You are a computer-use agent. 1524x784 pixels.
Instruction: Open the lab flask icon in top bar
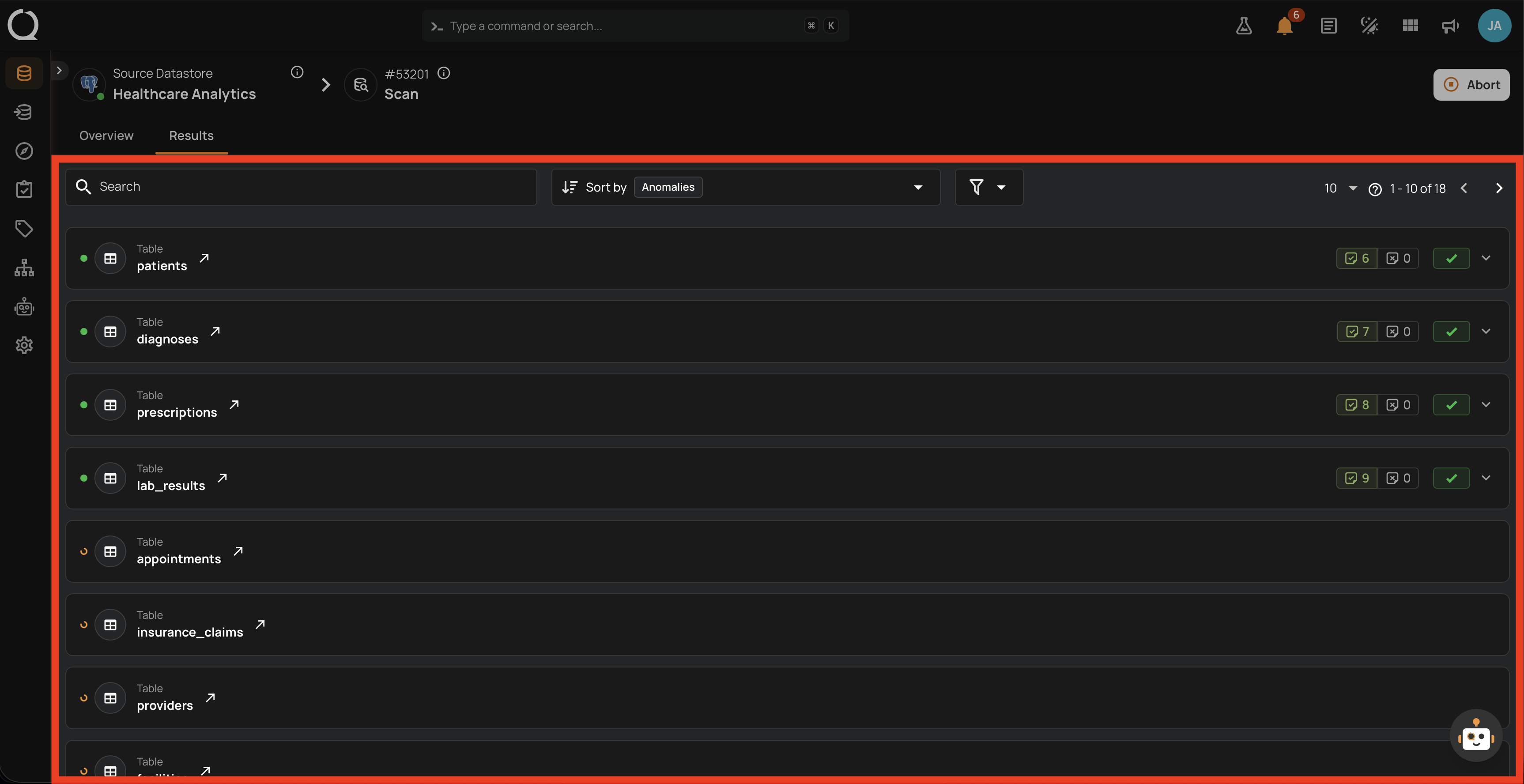[1244, 26]
